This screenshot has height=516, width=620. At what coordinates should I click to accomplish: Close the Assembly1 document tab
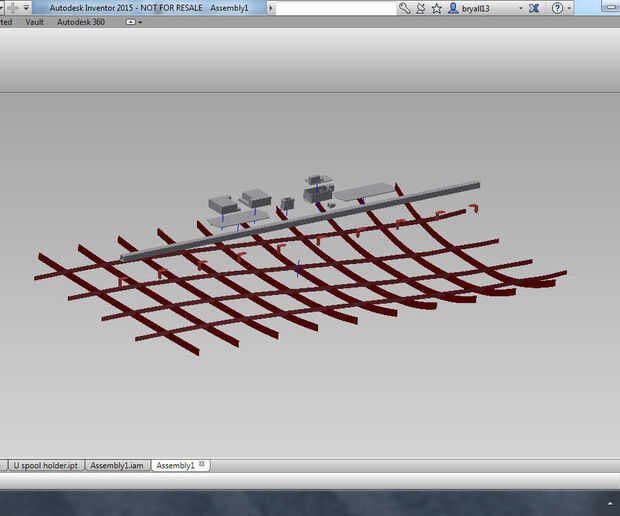[x=202, y=464]
